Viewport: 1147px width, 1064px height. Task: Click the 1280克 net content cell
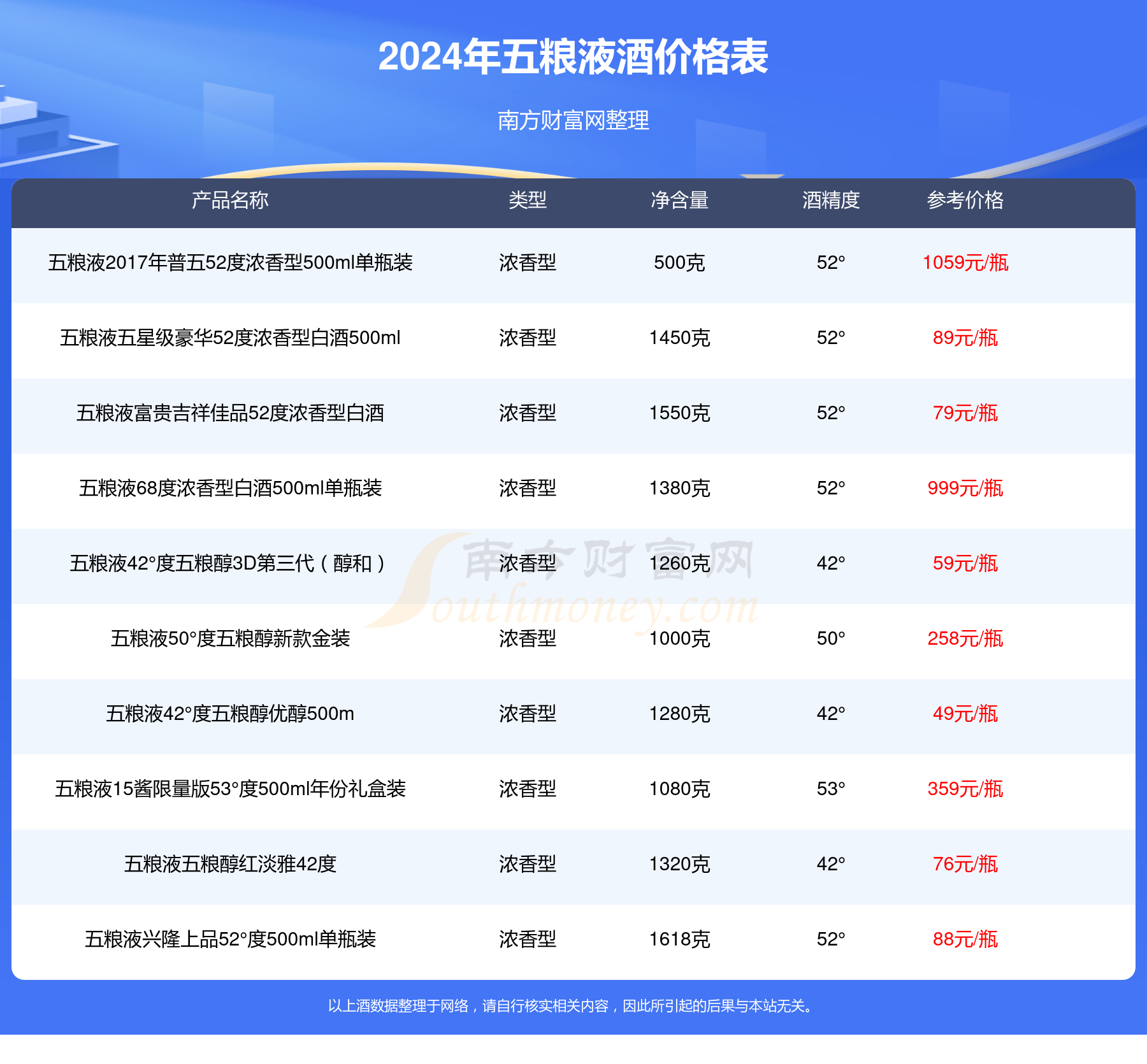coord(679,714)
